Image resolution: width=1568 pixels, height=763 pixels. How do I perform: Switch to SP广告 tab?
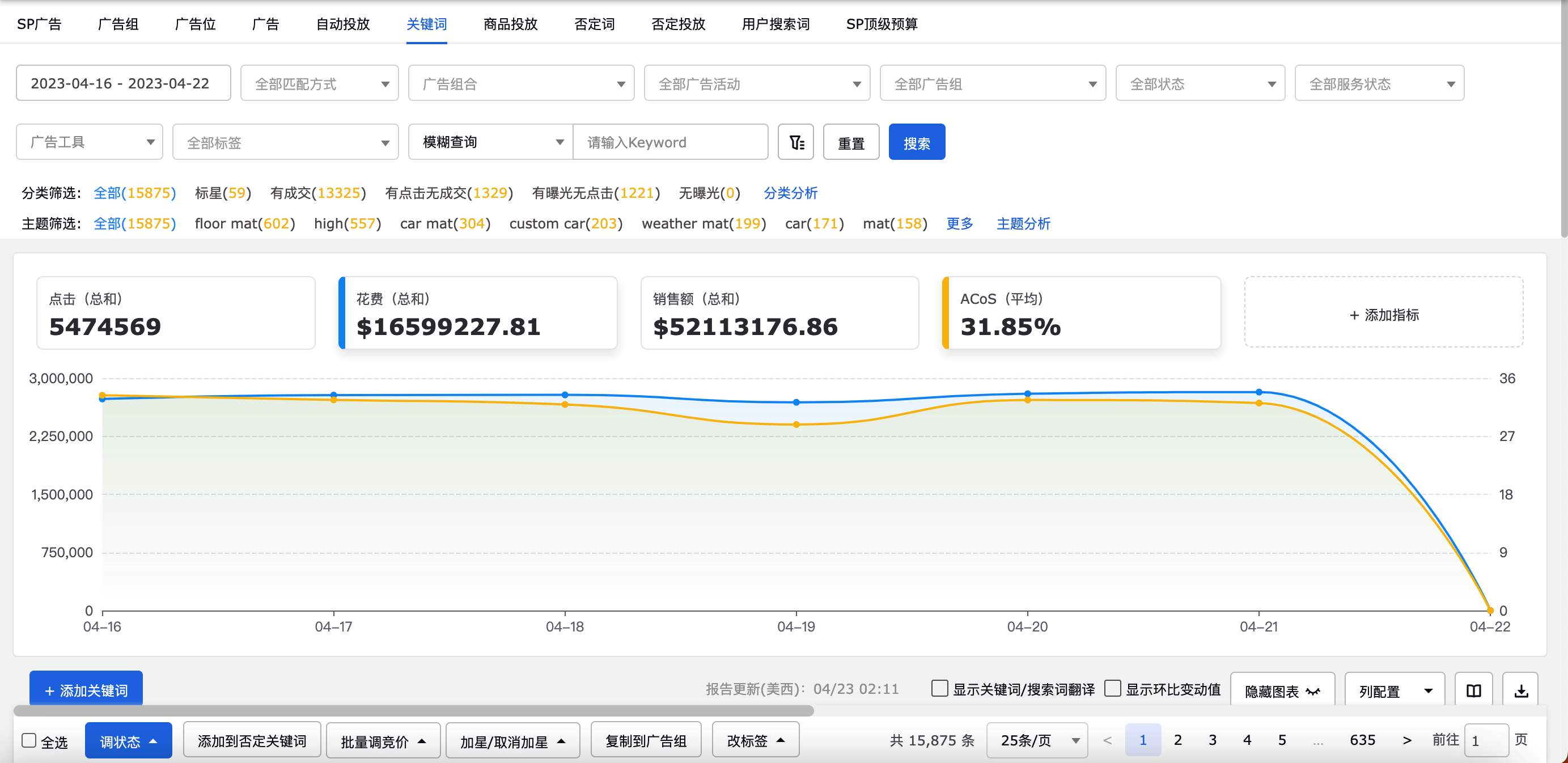click(x=40, y=24)
